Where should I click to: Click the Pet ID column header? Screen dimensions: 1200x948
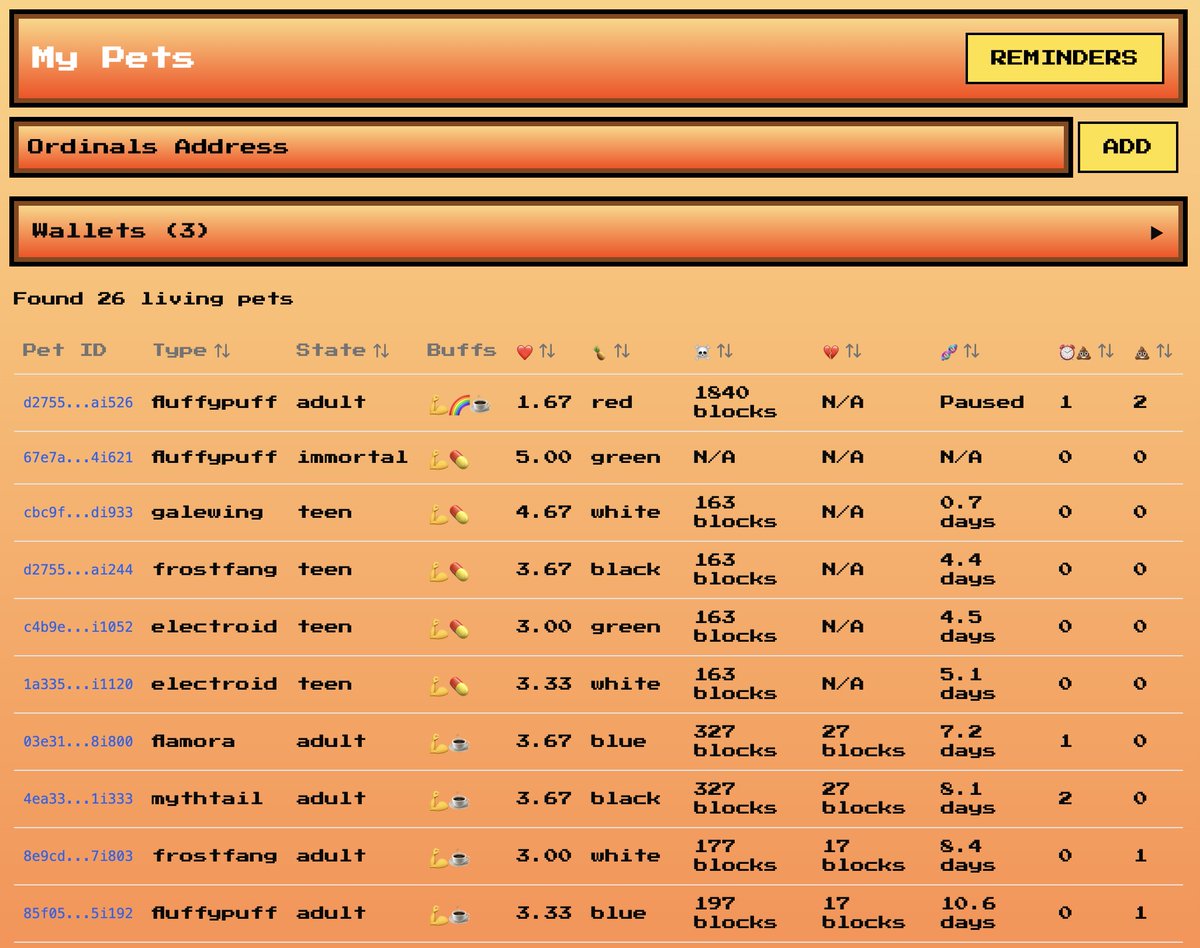coord(64,351)
